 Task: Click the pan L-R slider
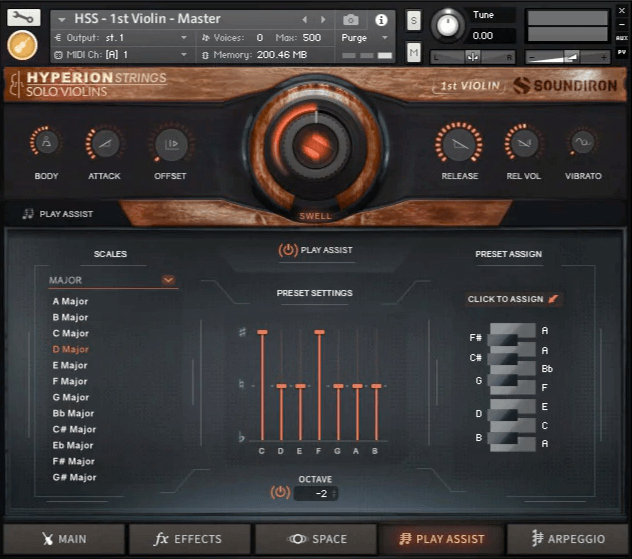click(x=473, y=57)
